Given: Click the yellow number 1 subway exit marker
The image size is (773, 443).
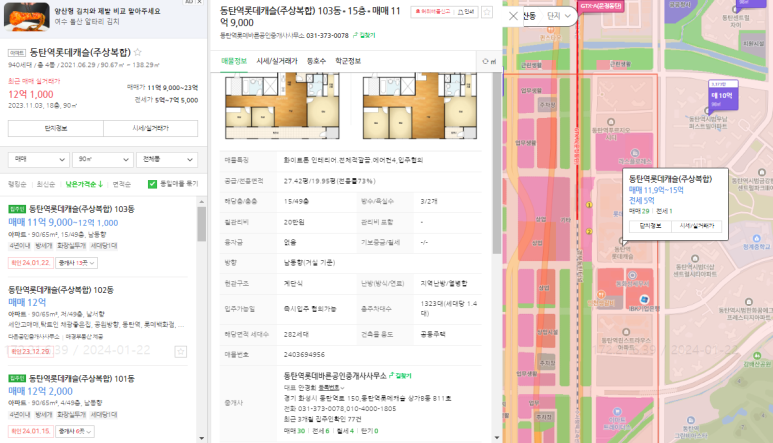Looking at the screenshot, I should tap(589, 204).
